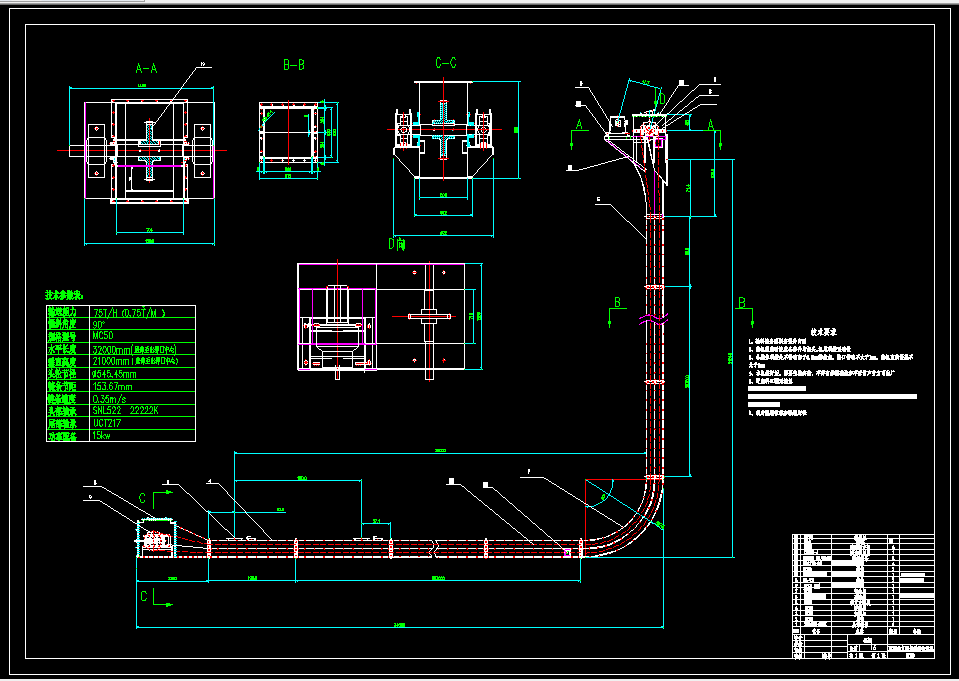Screen dimensions: 959x681
Task: Select the MC50 model text
Action: tap(103, 336)
